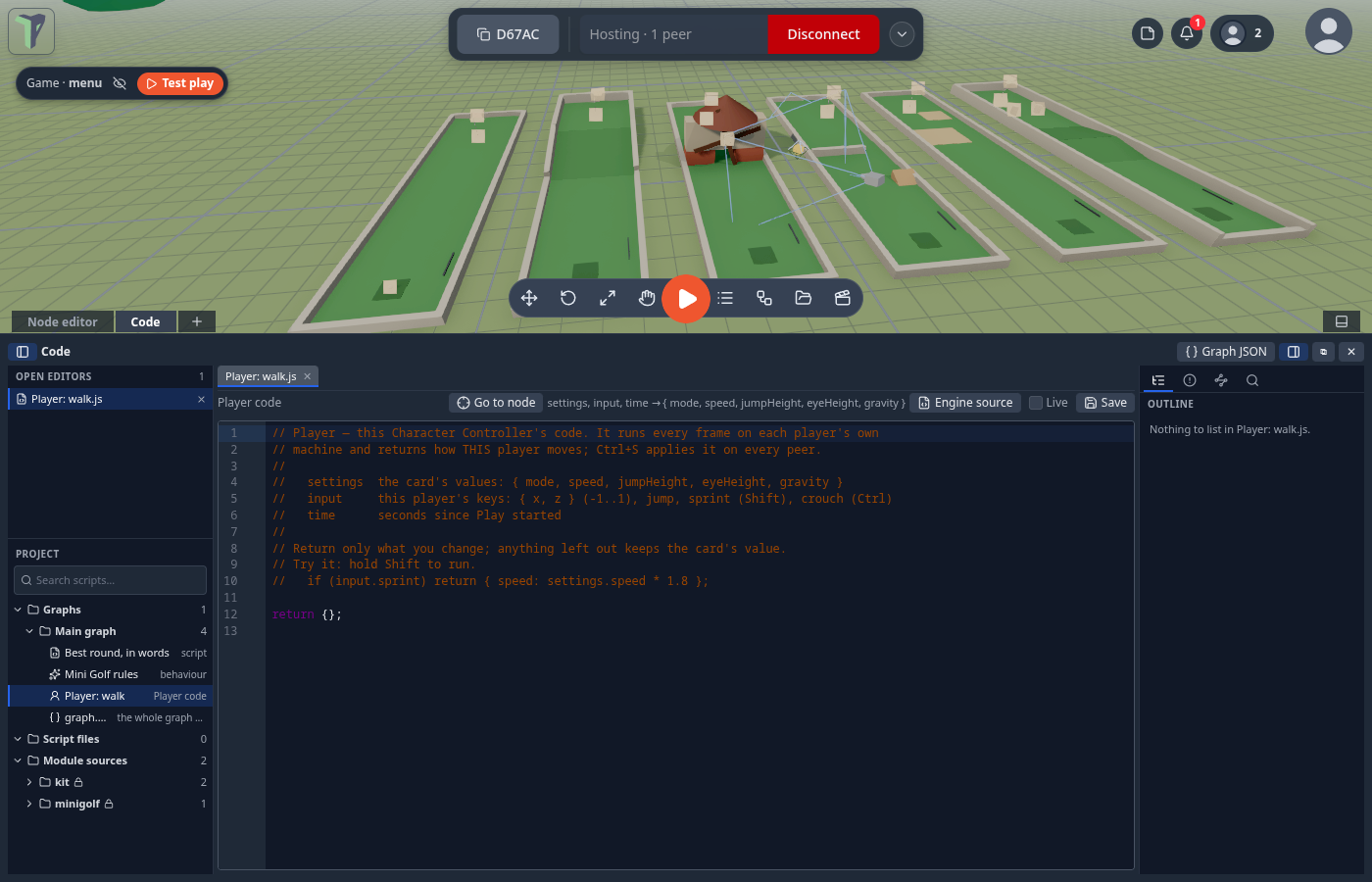Click the Test play button
This screenshot has width=1372, height=882.
point(180,83)
